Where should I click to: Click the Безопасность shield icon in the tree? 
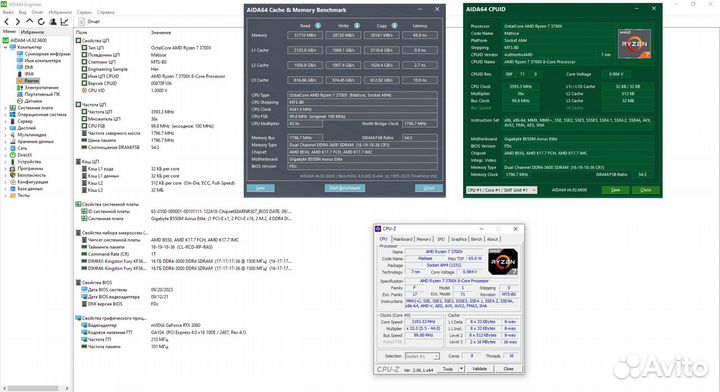pos(13,175)
